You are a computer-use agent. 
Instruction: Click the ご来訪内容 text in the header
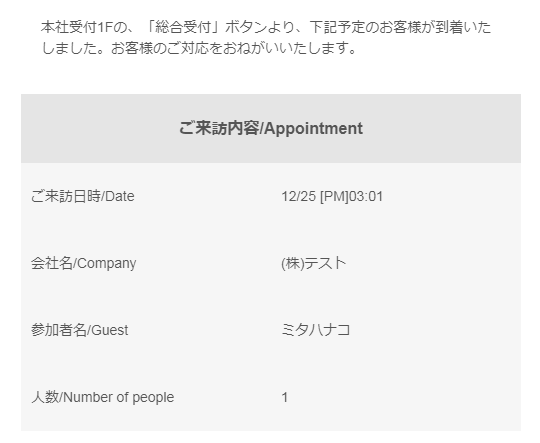219,128
